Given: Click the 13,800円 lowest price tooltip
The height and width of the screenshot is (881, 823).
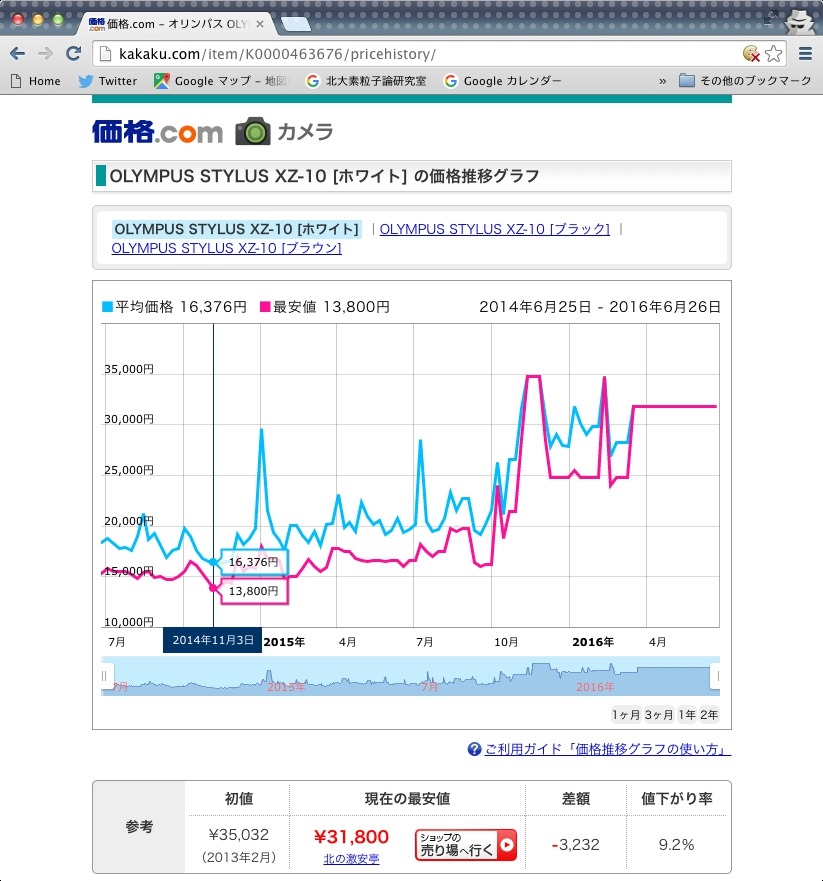Looking at the screenshot, I should click(254, 591).
